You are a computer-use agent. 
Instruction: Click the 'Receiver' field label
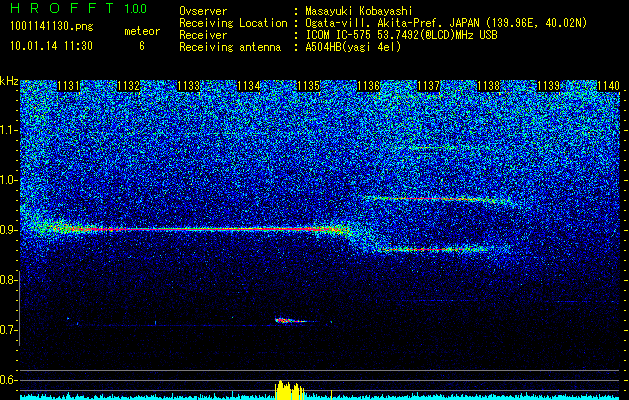[203, 35]
